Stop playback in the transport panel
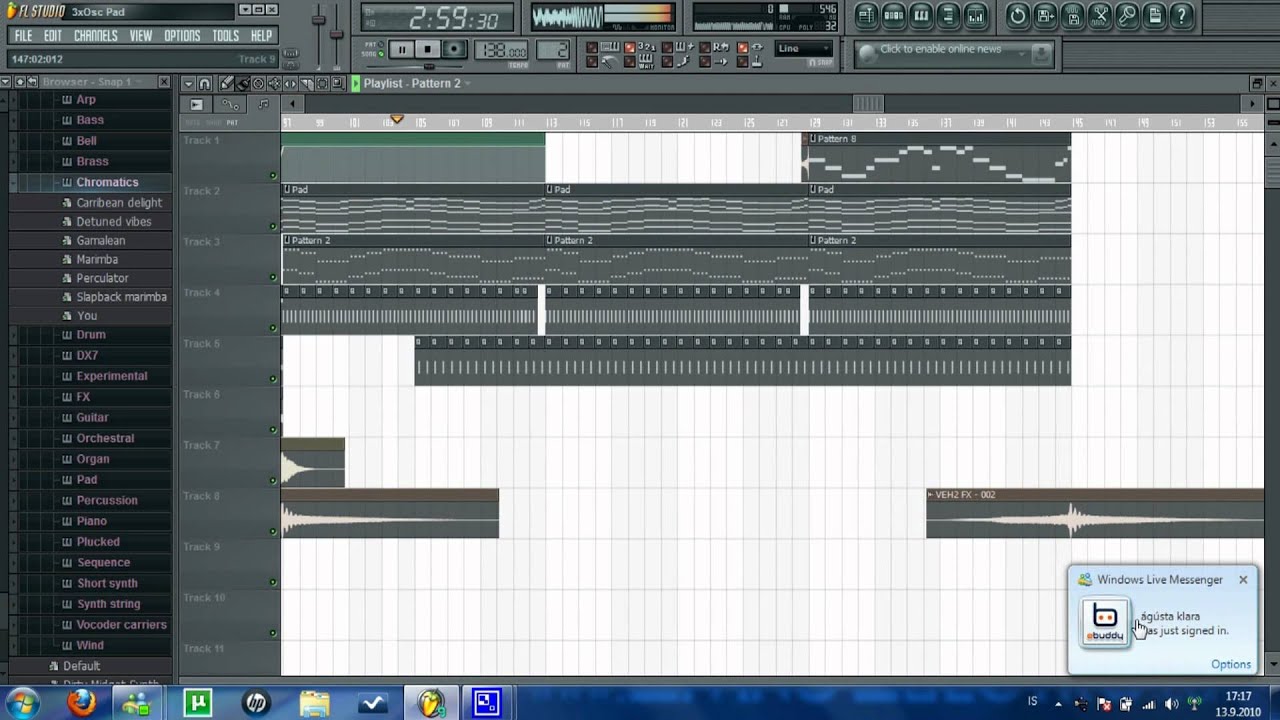The image size is (1280, 720). [x=427, y=49]
